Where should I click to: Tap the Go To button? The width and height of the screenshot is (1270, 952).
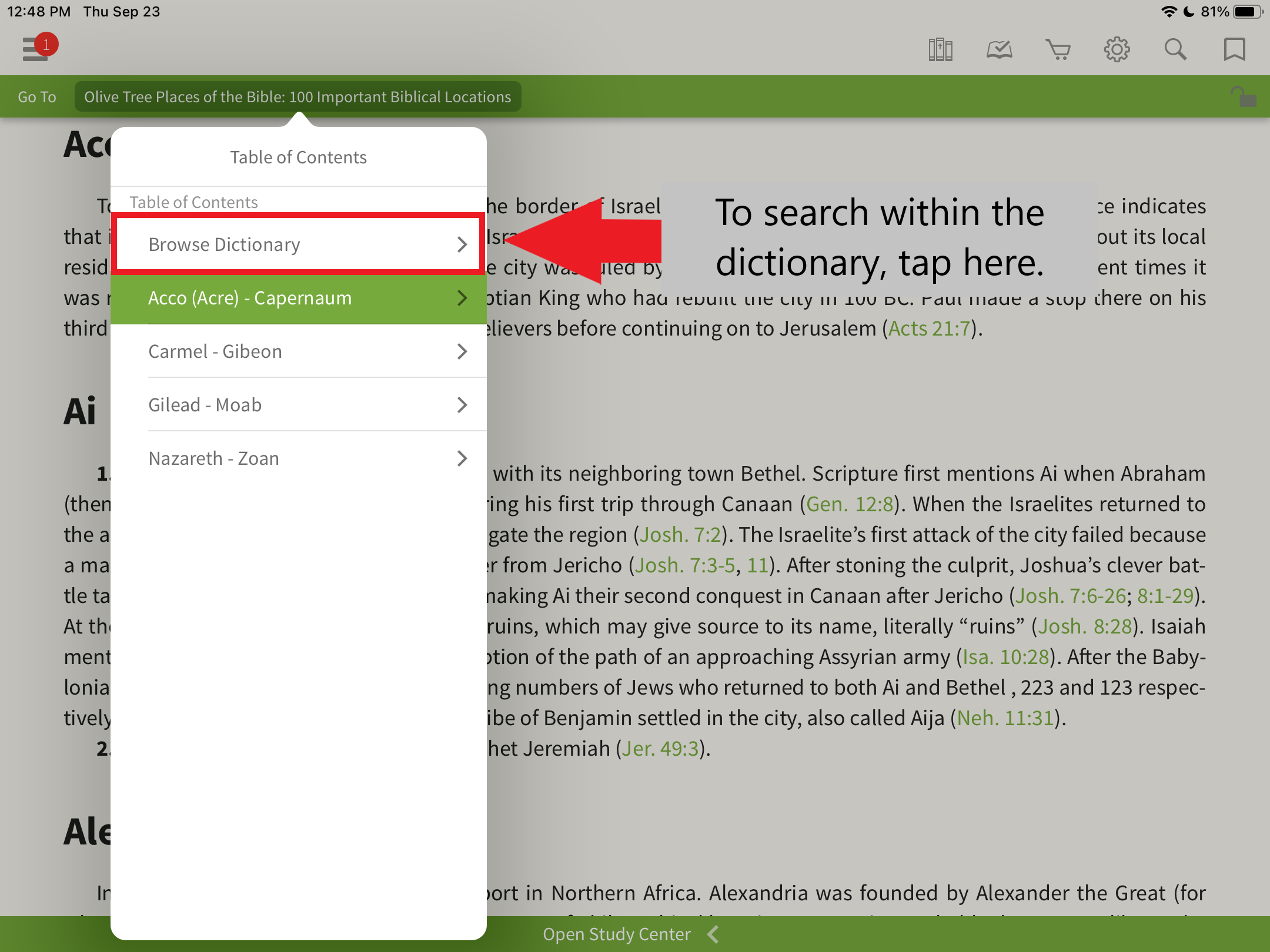(x=37, y=97)
